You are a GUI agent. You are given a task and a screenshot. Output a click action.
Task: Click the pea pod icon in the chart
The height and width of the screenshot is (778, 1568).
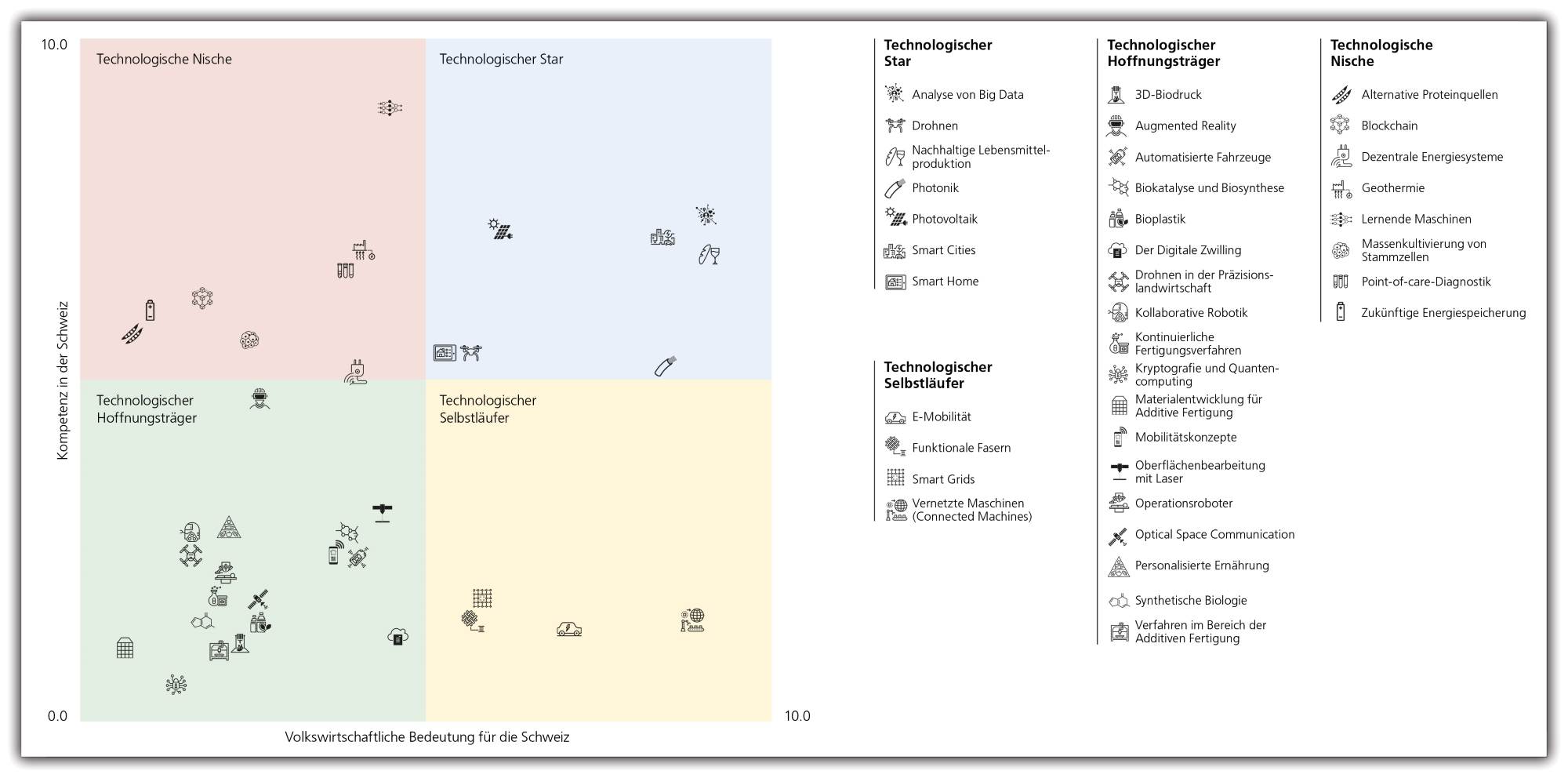click(132, 334)
